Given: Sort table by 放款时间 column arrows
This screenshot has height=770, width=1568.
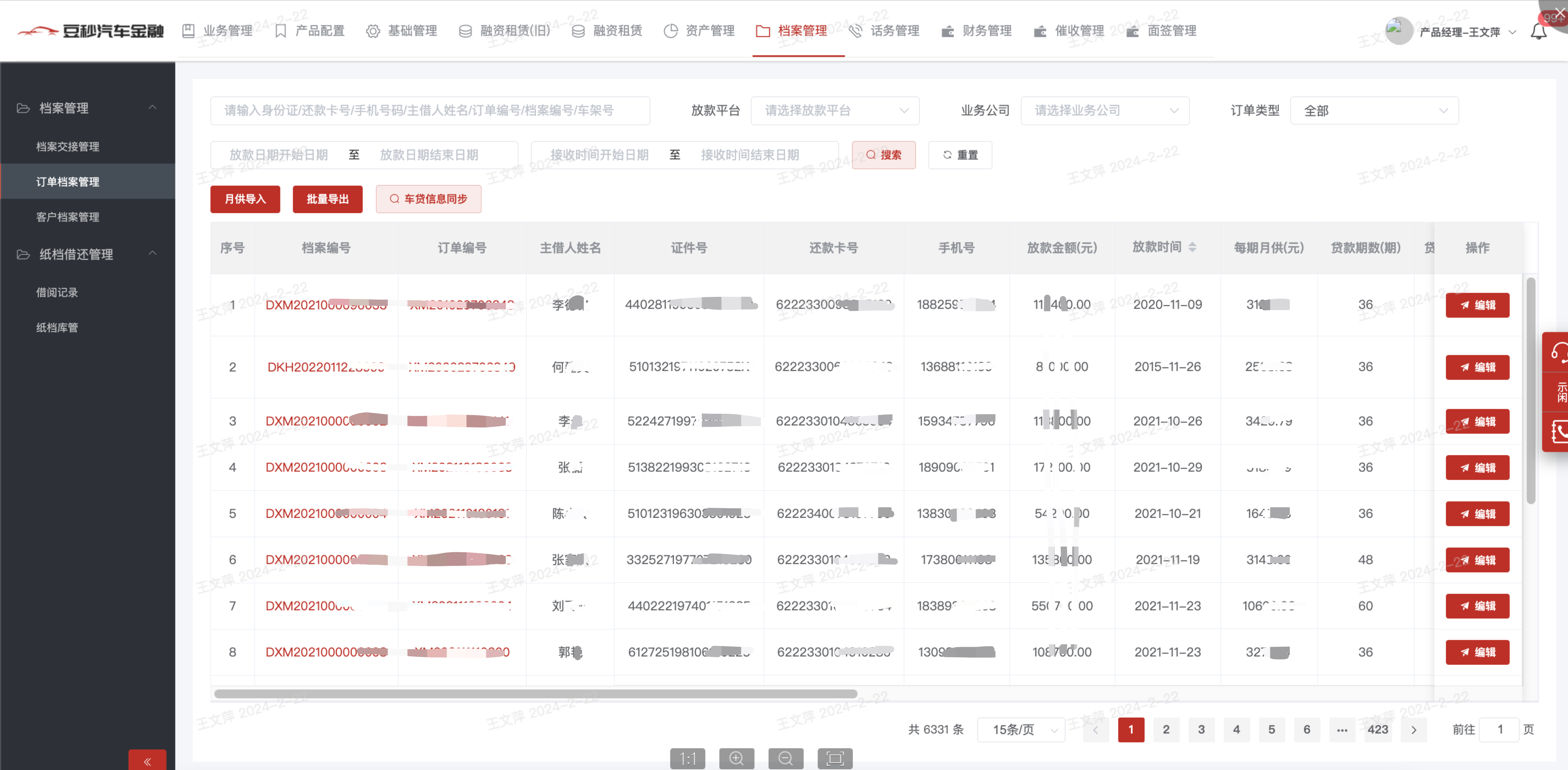Looking at the screenshot, I should [1192, 247].
